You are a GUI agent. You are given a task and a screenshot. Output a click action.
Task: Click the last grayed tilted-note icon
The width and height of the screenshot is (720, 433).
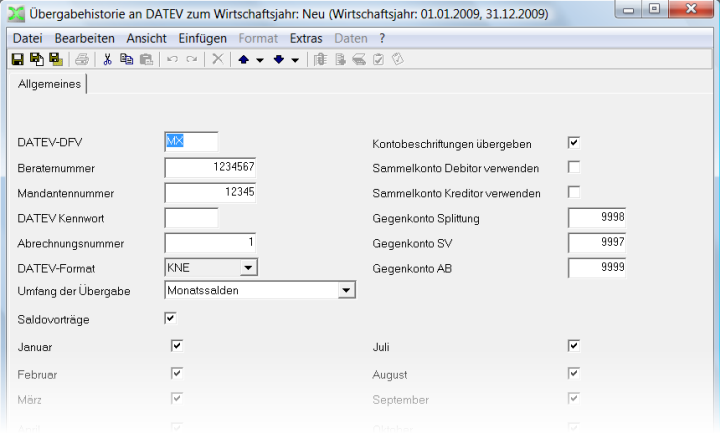pos(398,59)
